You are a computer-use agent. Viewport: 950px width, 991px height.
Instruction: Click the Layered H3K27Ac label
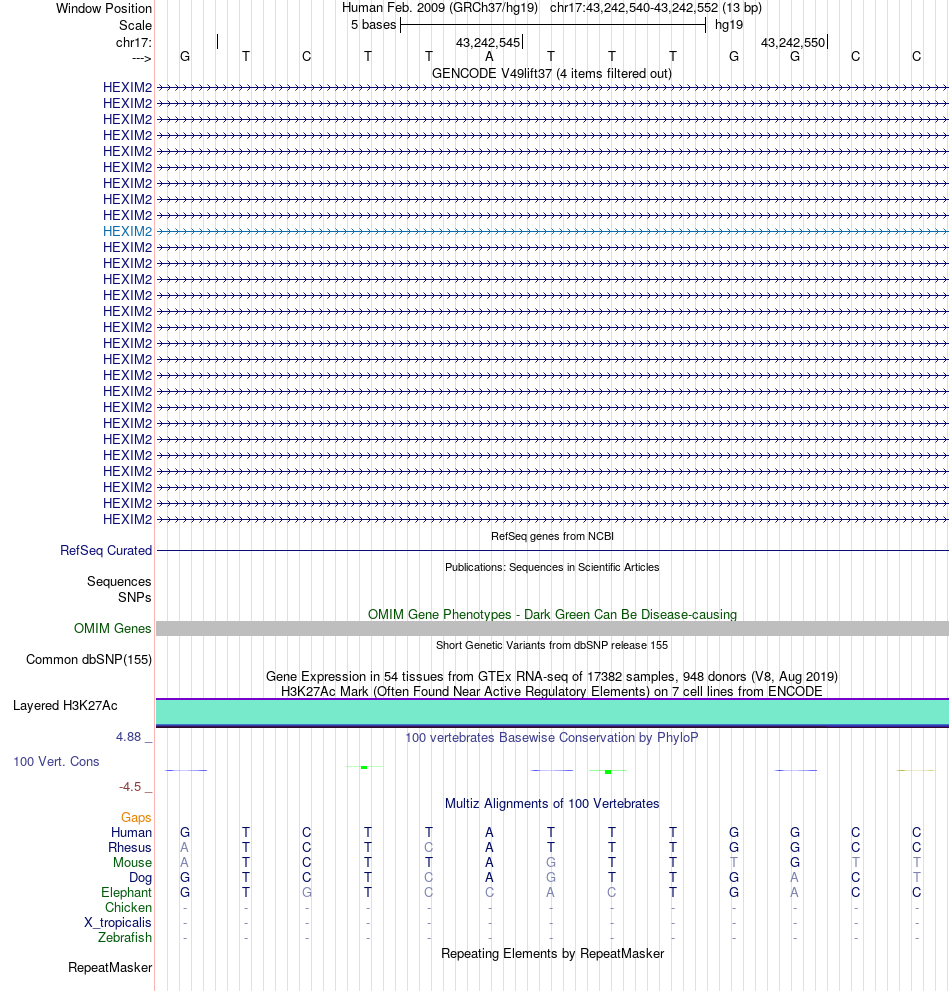click(65, 706)
